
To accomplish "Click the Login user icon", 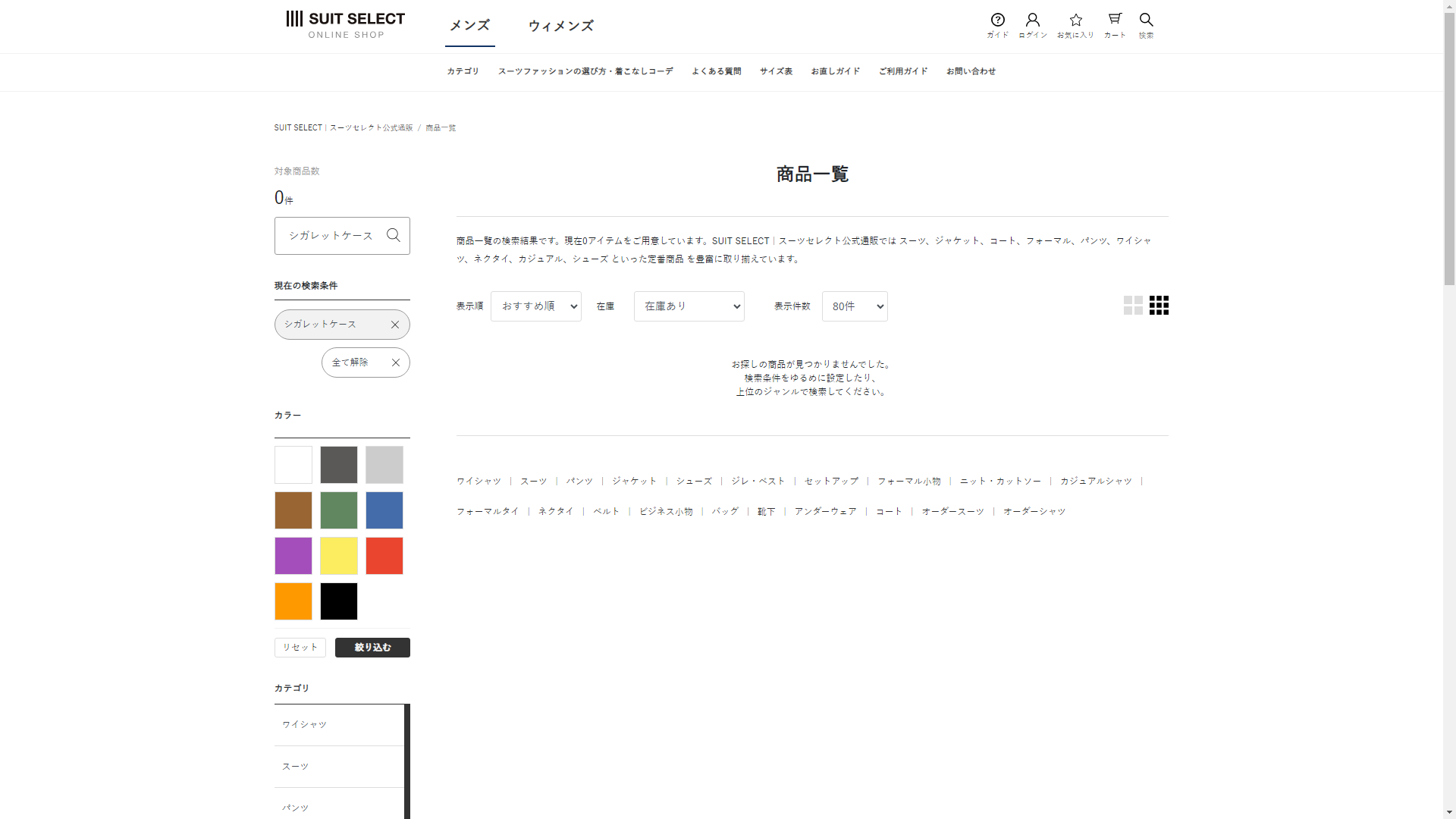I will [x=1032, y=20].
